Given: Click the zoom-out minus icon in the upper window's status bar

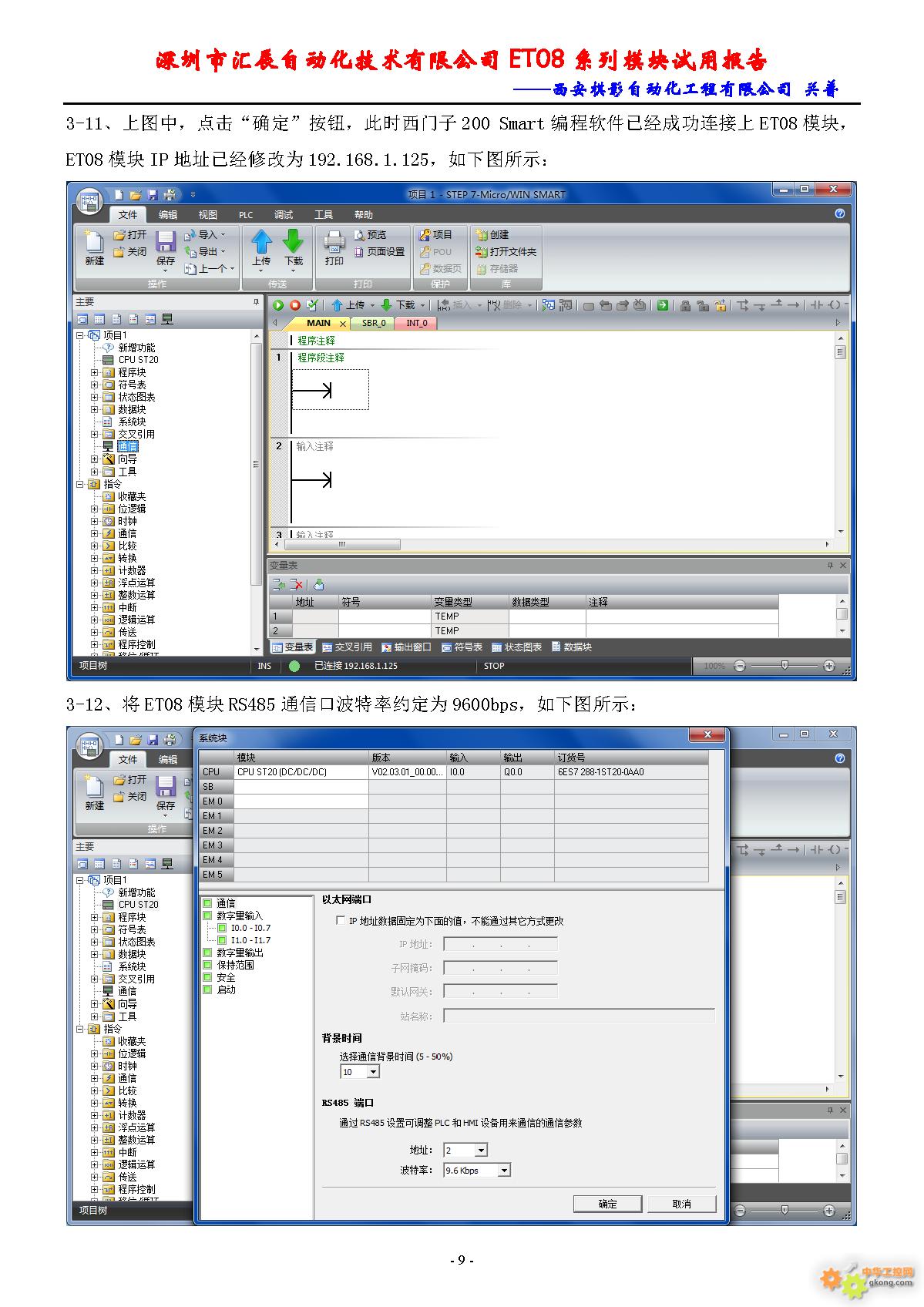Looking at the screenshot, I should [x=740, y=666].
